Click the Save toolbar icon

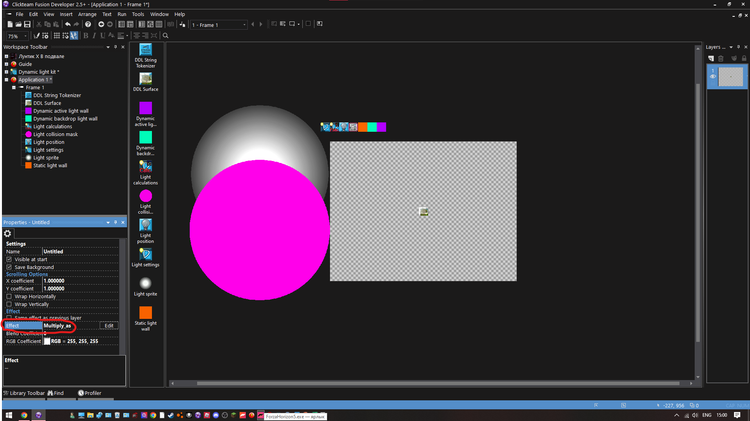tap(27, 24)
